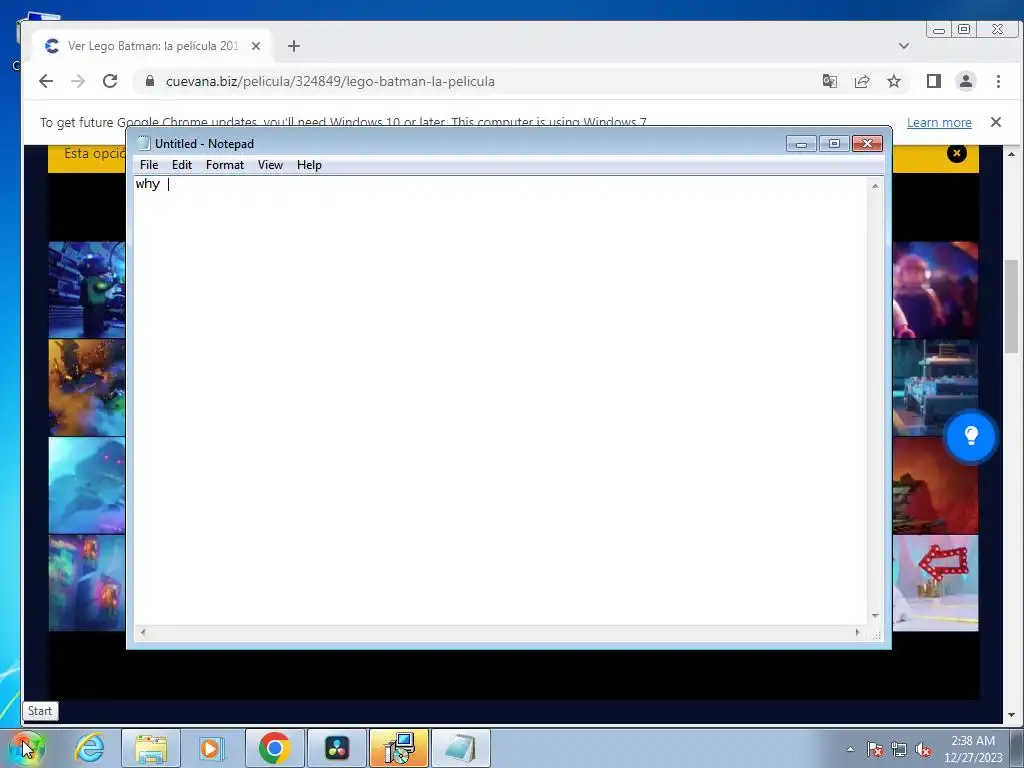Open the taskbar clock and date
Screen dimensions: 1024x768
[x=973, y=749]
